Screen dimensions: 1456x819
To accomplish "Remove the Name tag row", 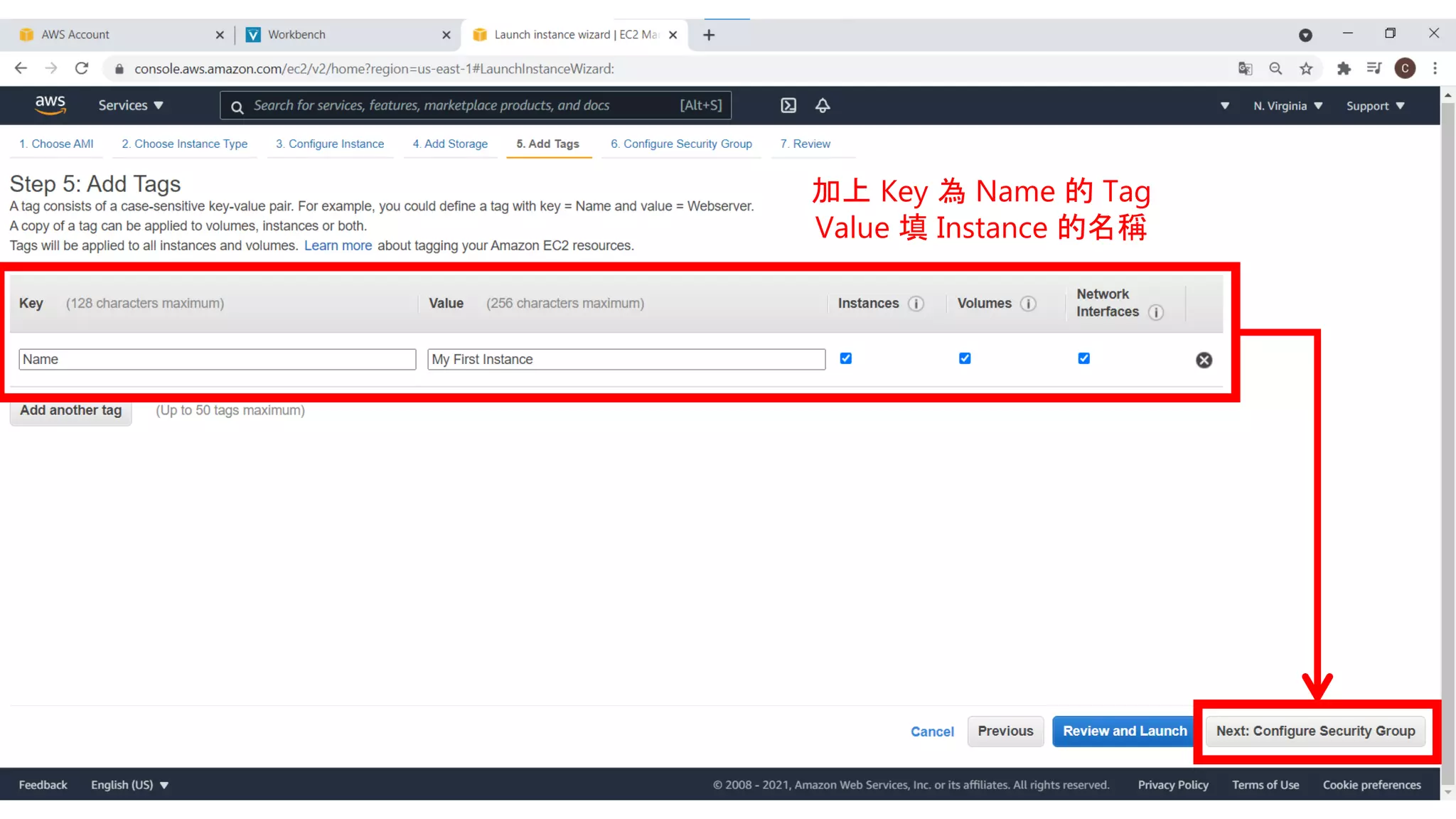I will 1204,360.
